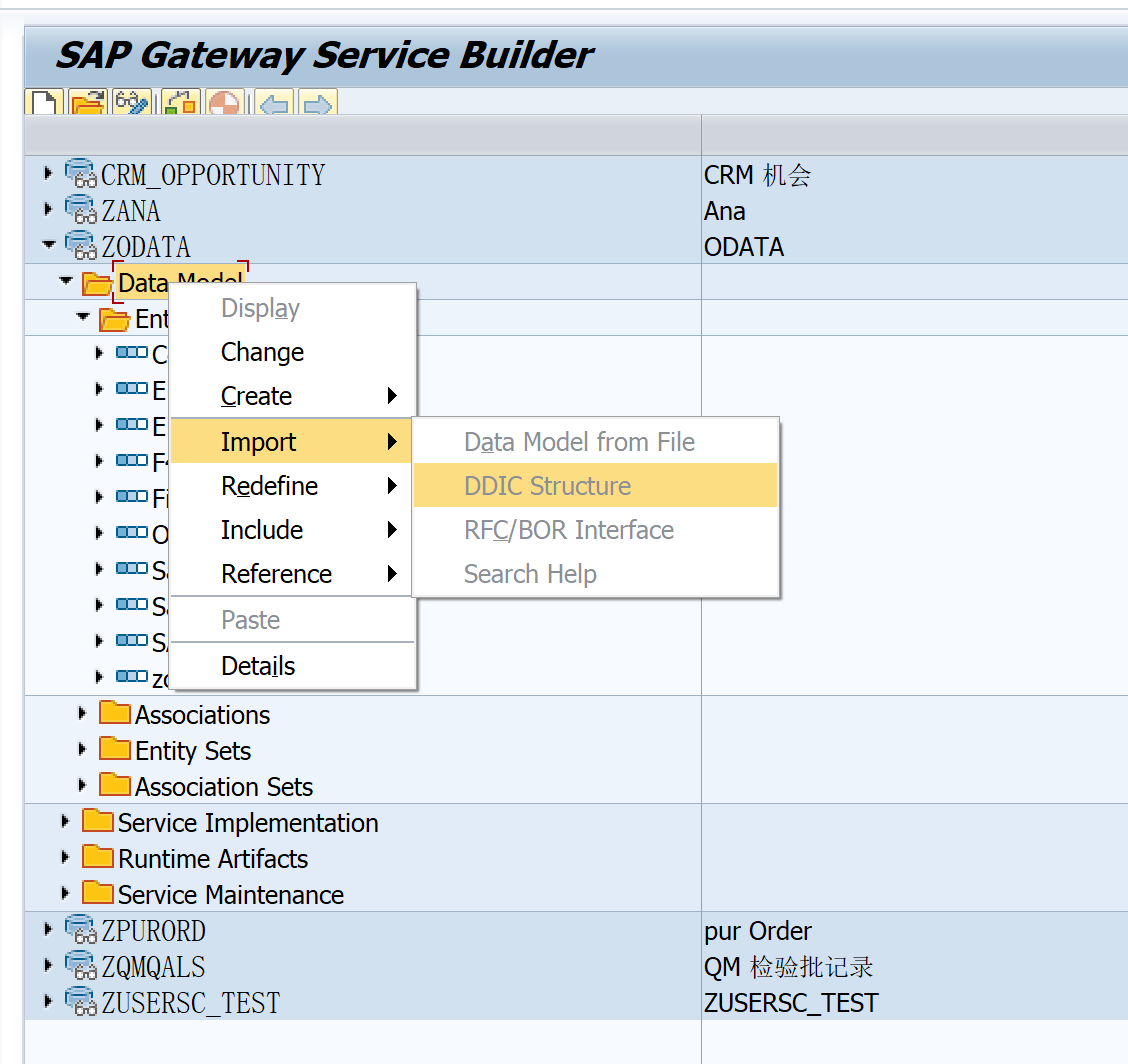Click the Open Project folder toolbar icon
The image size is (1128, 1064).
click(x=88, y=102)
